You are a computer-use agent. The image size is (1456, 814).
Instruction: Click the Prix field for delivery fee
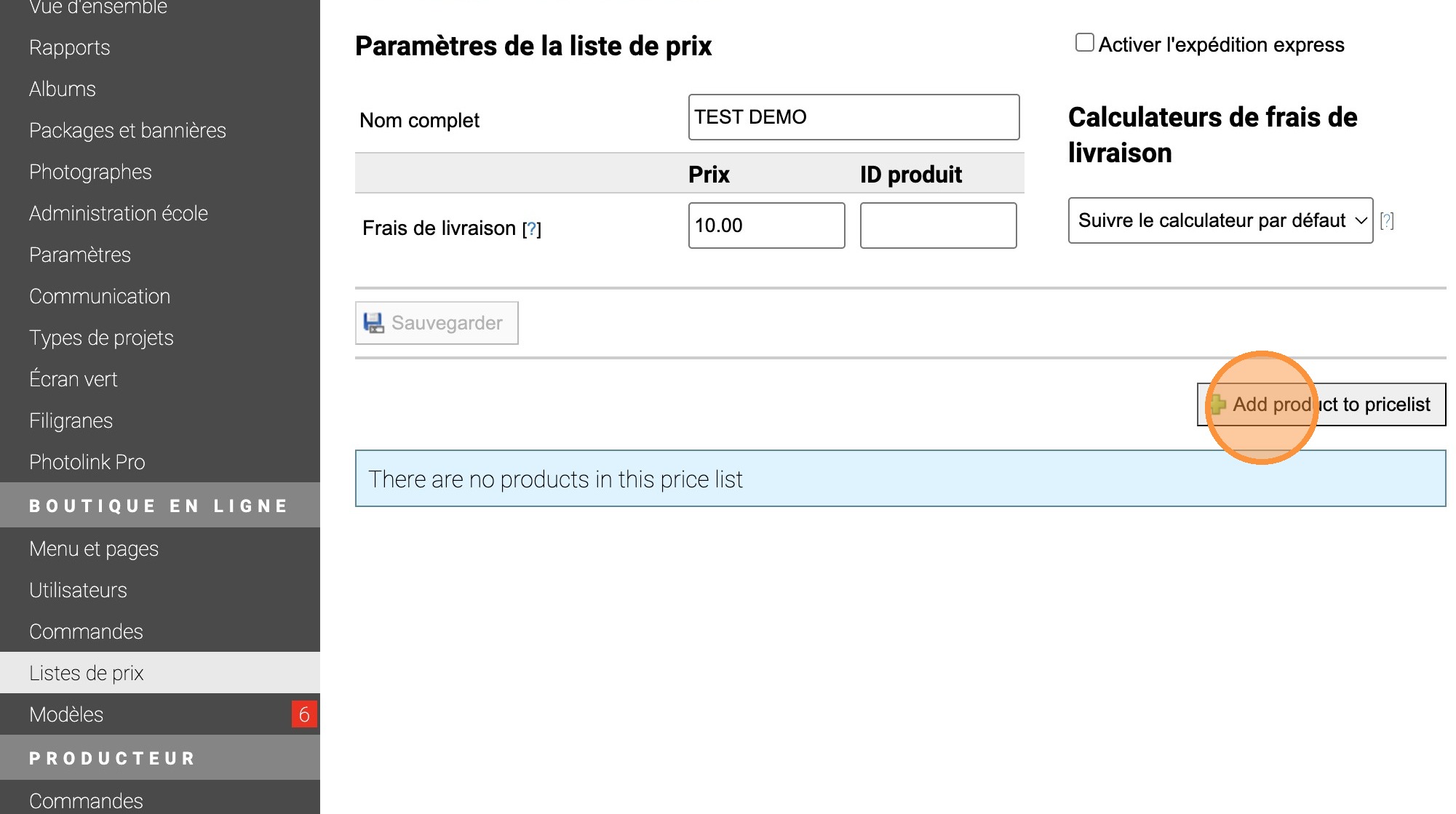coord(765,226)
